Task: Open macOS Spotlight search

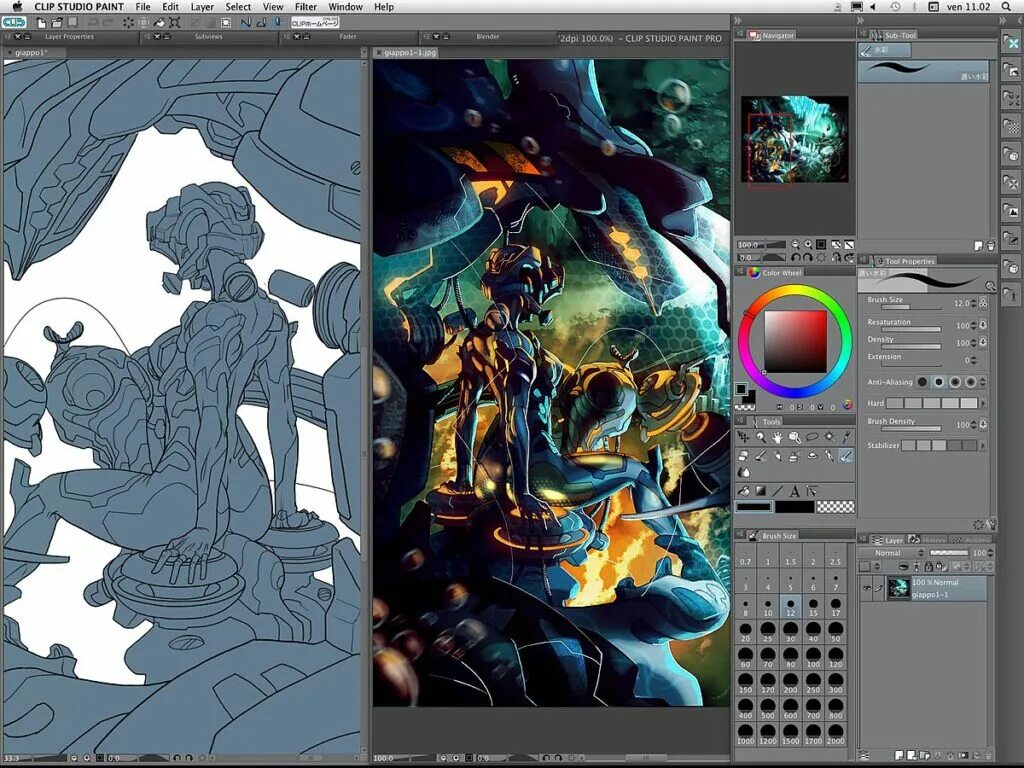Action: click(1006, 7)
